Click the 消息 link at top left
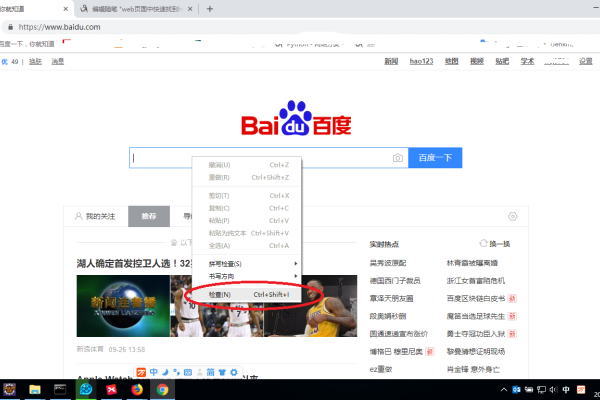Viewport: 600px width, 400px height. tap(58, 61)
